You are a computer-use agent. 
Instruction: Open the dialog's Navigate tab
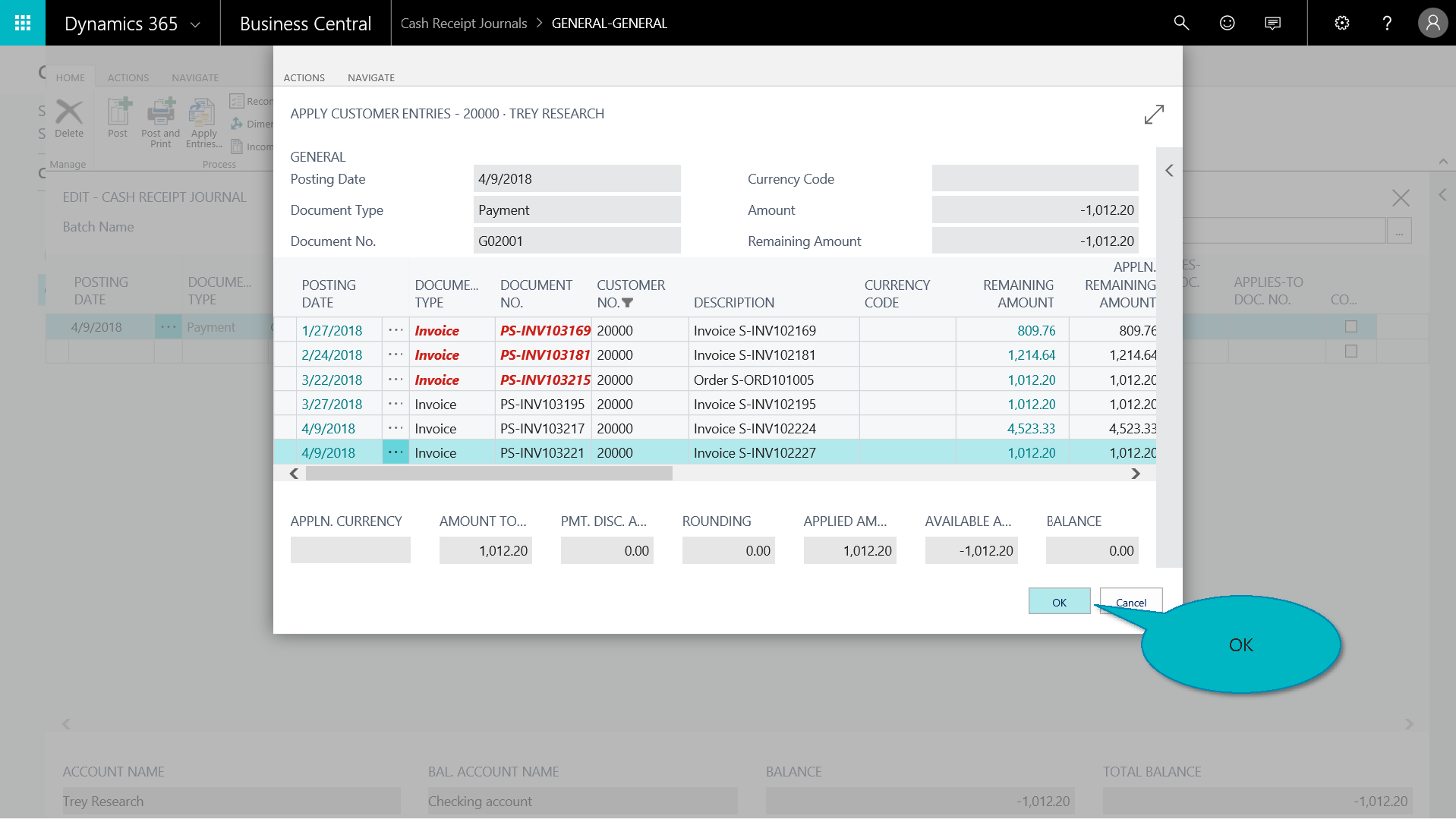tap(370, 77)
